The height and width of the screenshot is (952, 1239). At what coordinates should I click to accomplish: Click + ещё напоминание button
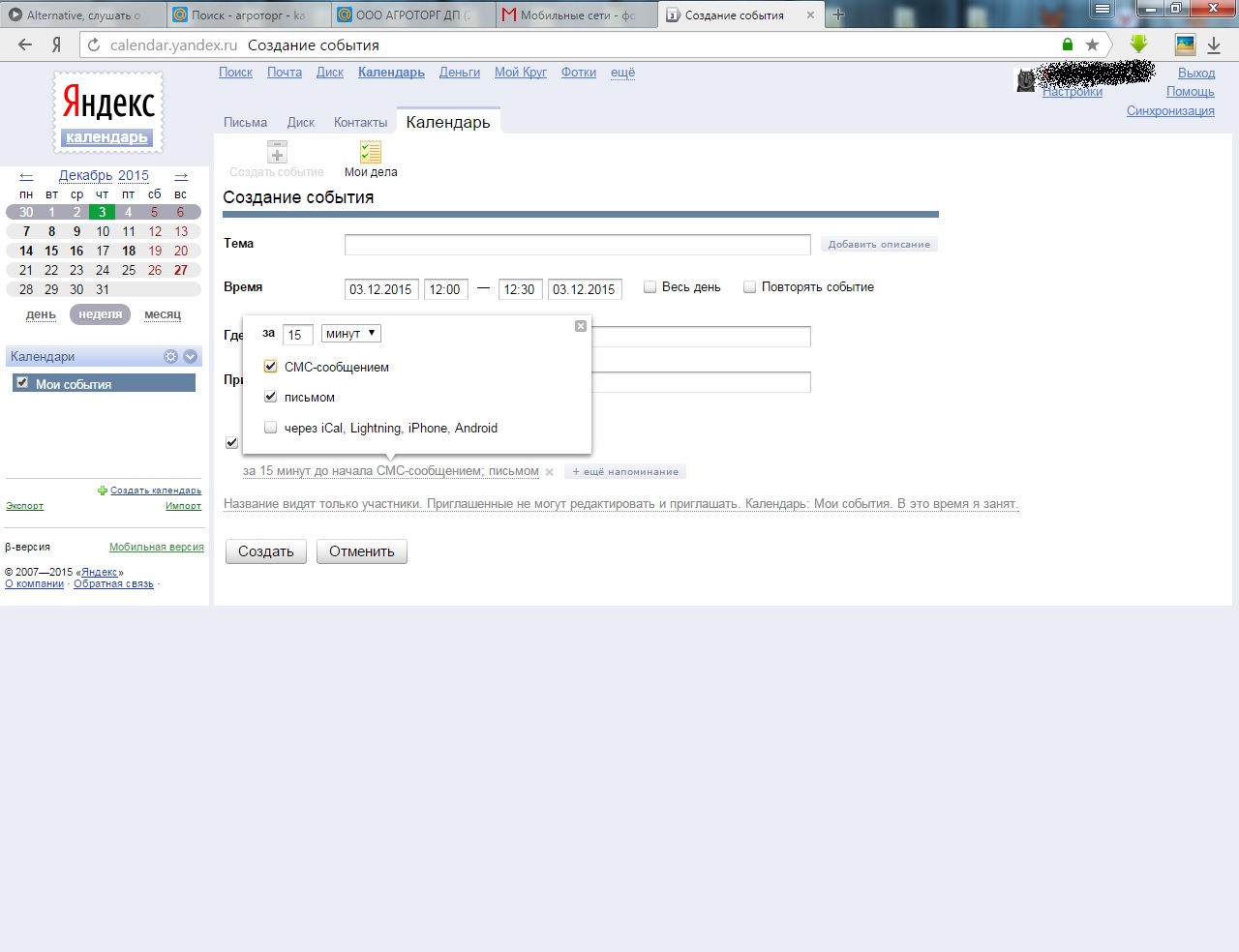point(625,472)
